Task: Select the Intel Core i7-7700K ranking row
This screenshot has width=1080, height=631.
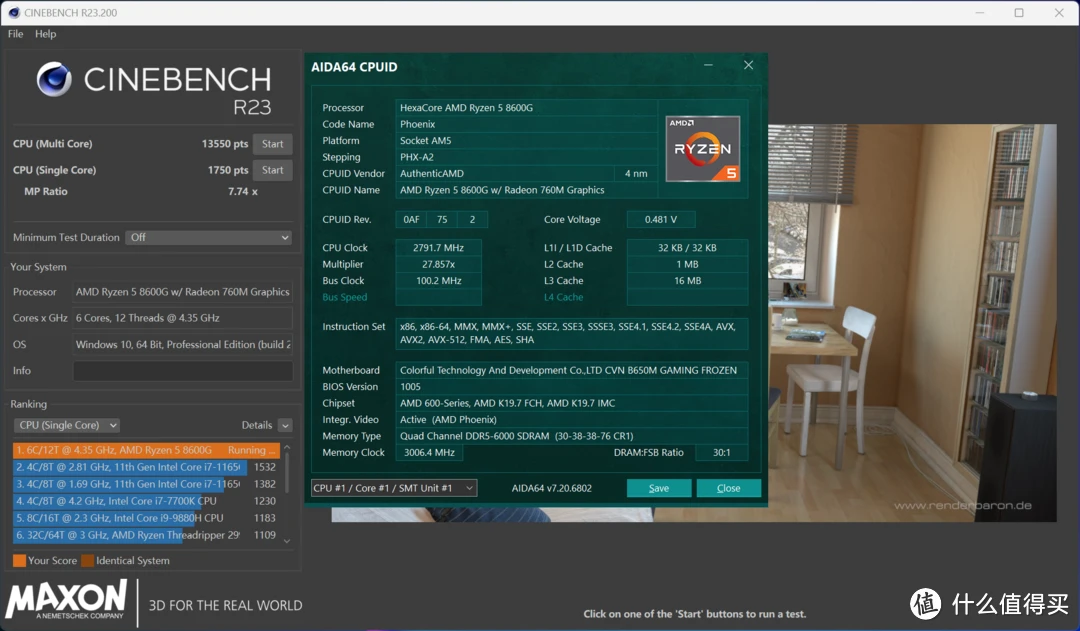Action: (x=146, y=501)
